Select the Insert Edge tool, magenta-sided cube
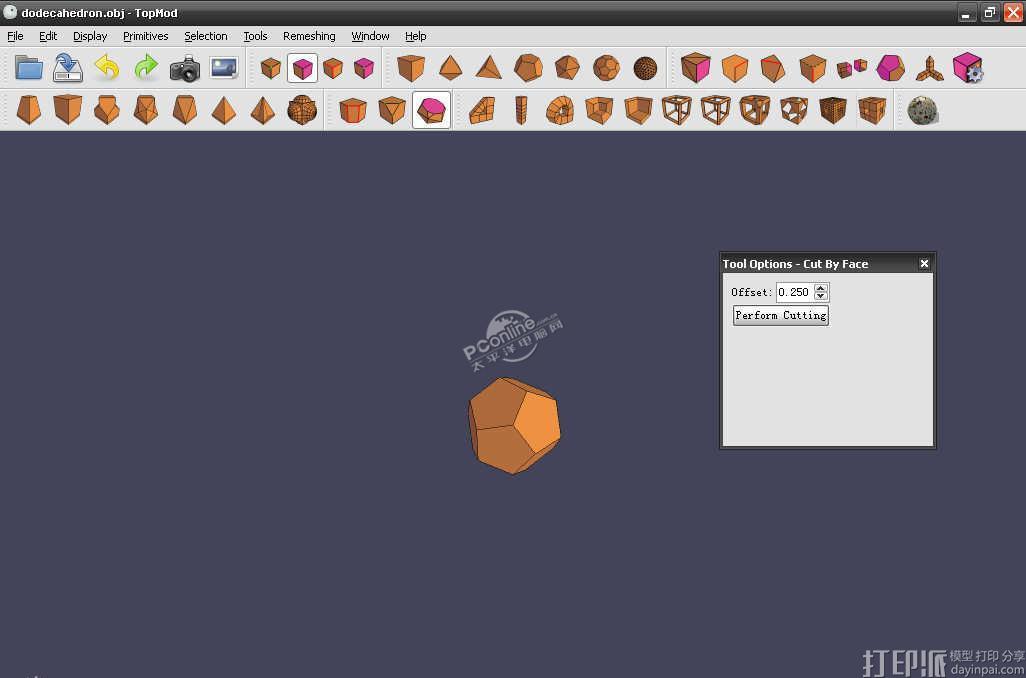Screen dimensions: 1026x678 (x=696, y=67)
